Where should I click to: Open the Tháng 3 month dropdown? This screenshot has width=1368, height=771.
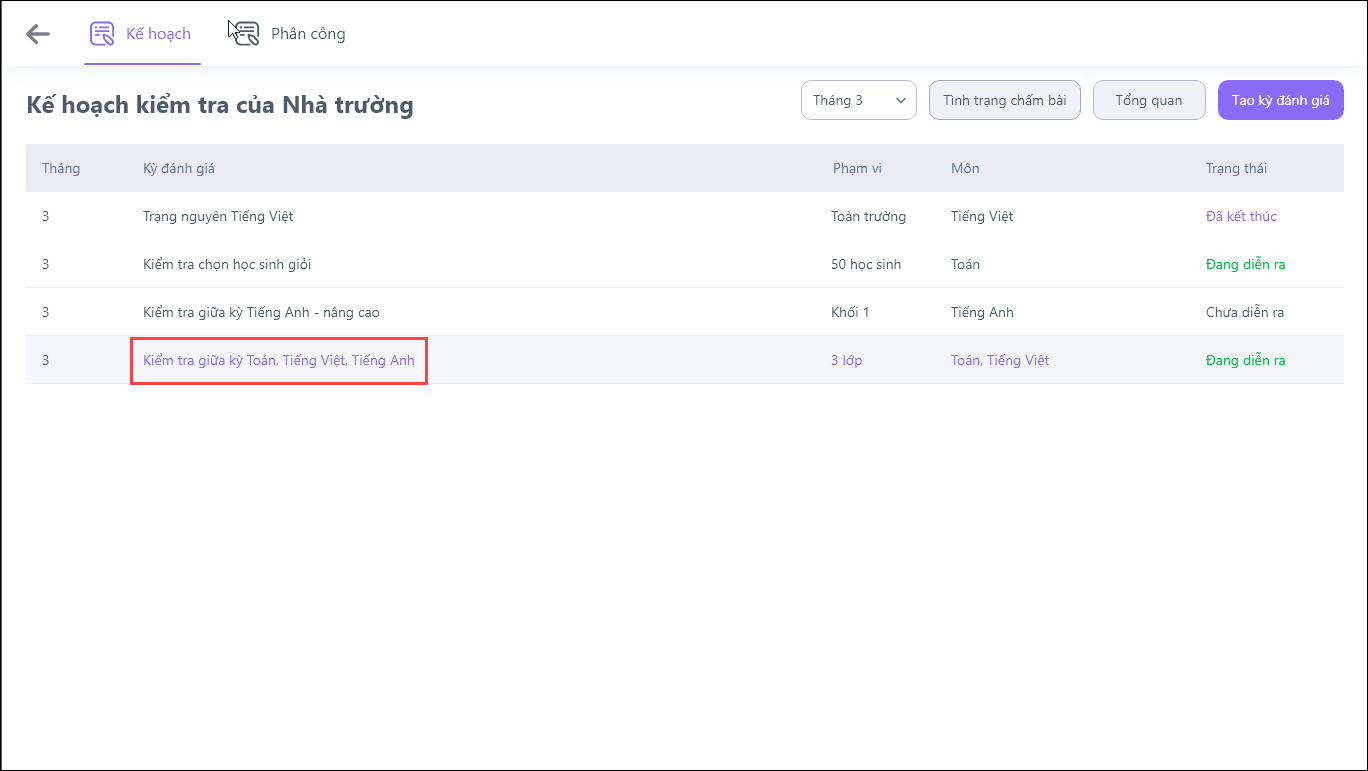858,100
